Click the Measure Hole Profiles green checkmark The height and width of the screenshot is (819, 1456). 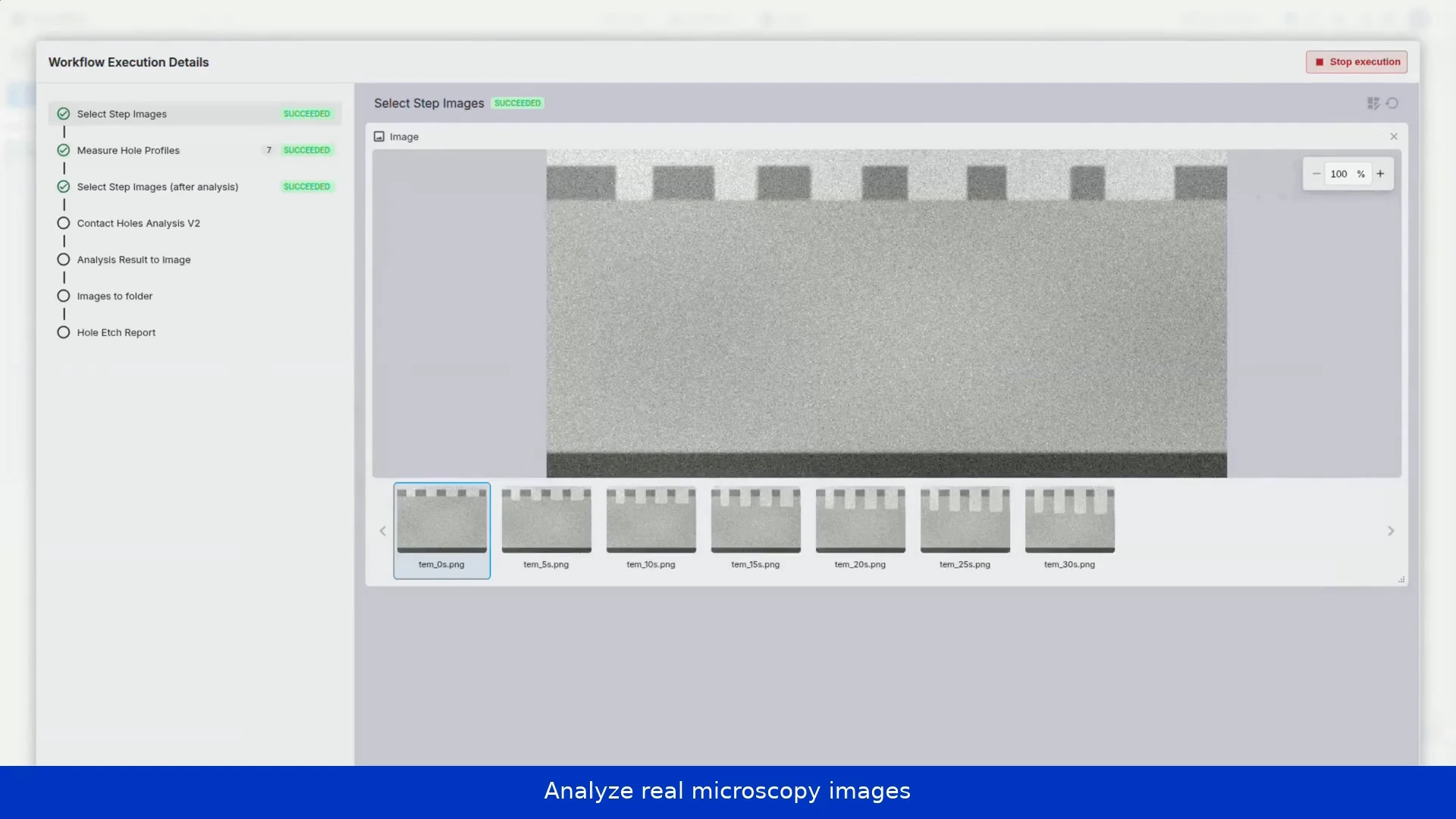click(64, 150)
